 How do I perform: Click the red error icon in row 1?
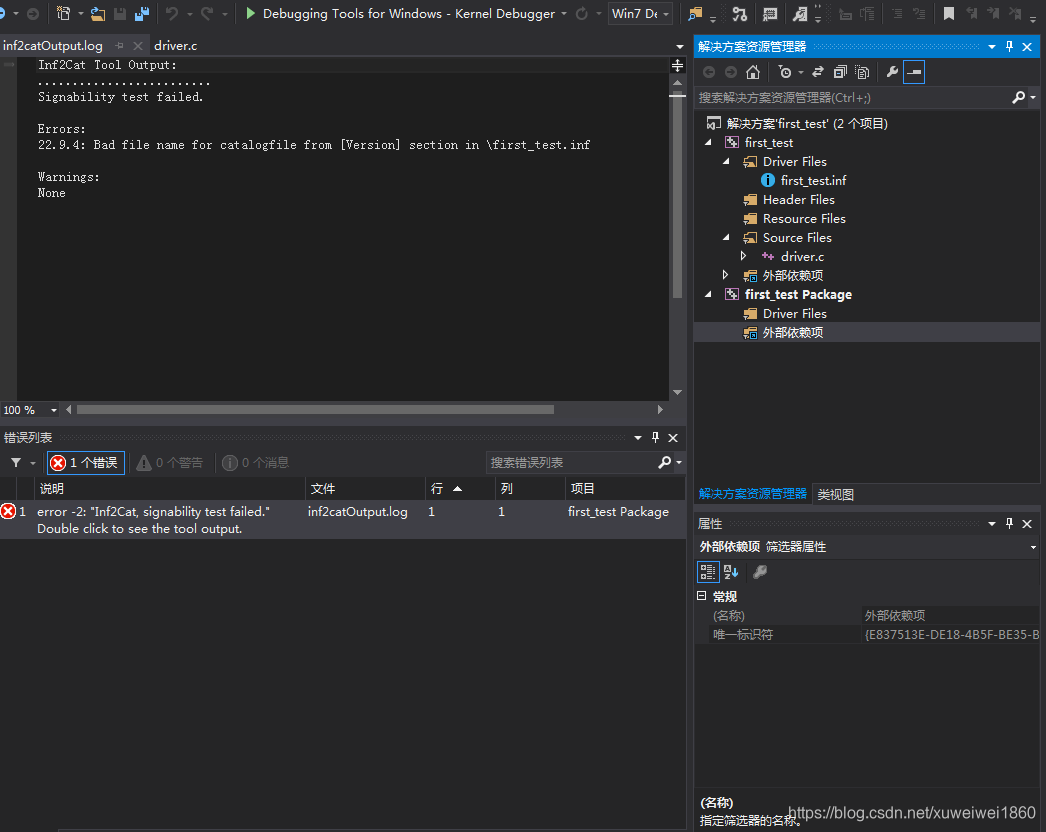[8, 512]
